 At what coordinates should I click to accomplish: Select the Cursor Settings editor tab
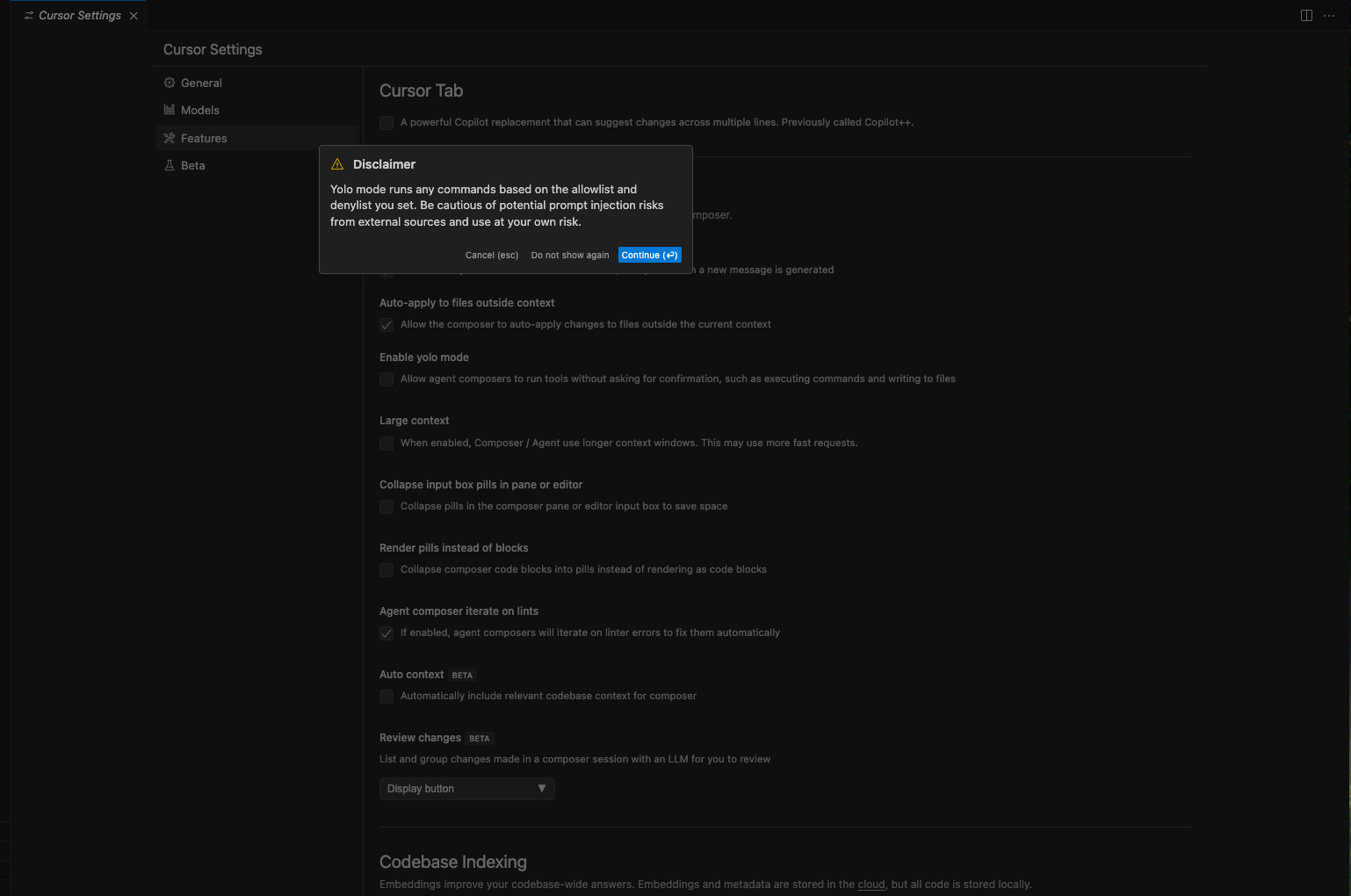pos(79,16)
